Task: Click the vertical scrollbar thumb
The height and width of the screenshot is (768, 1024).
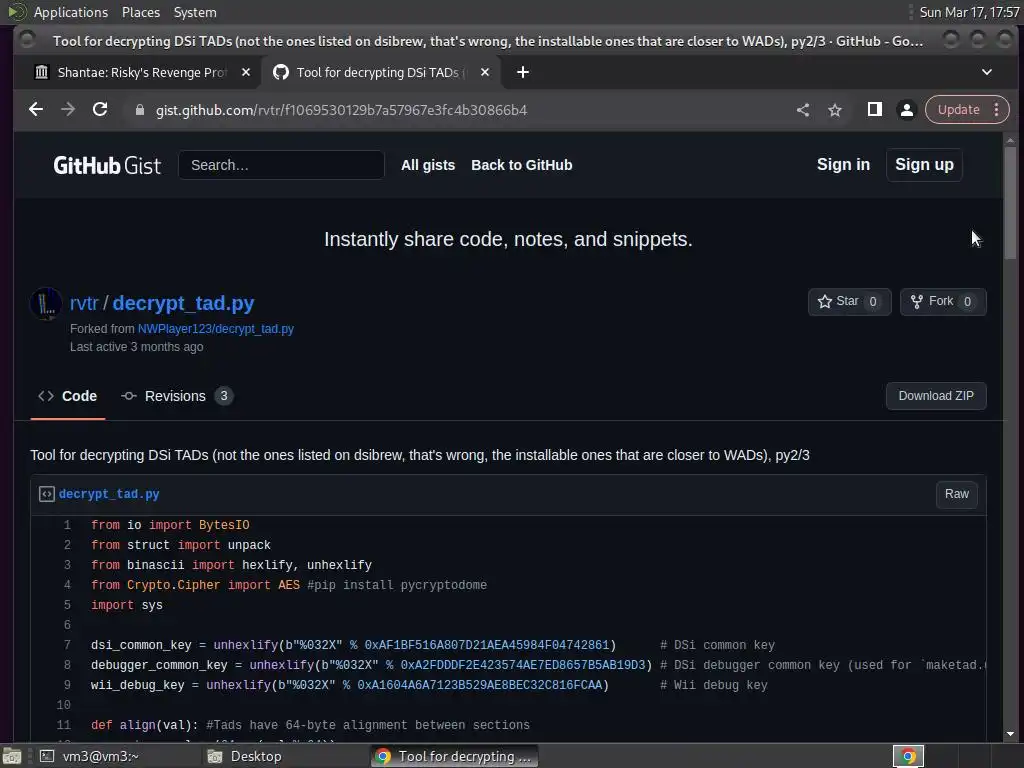Action: (1010, 202)
